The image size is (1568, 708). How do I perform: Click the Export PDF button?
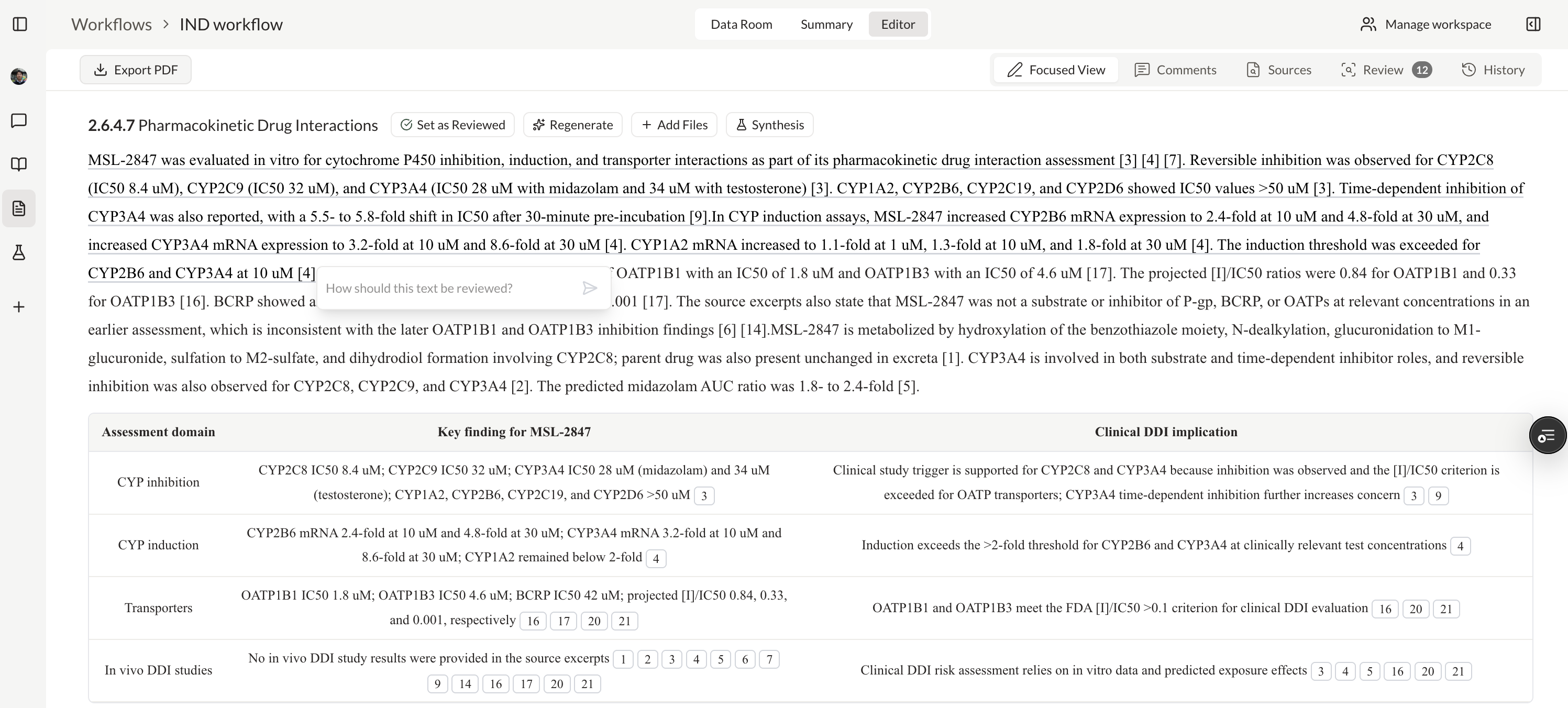(x=136, y=70)
